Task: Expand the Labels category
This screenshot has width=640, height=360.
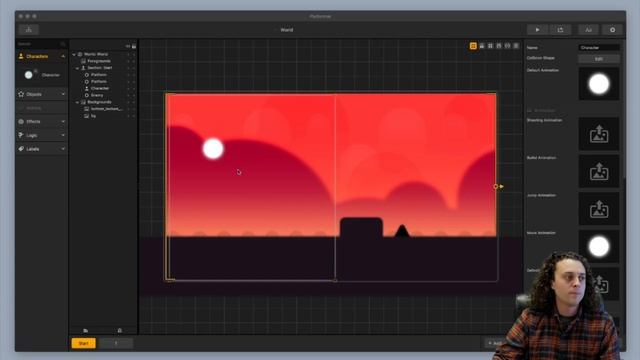Action: (63, 149)
